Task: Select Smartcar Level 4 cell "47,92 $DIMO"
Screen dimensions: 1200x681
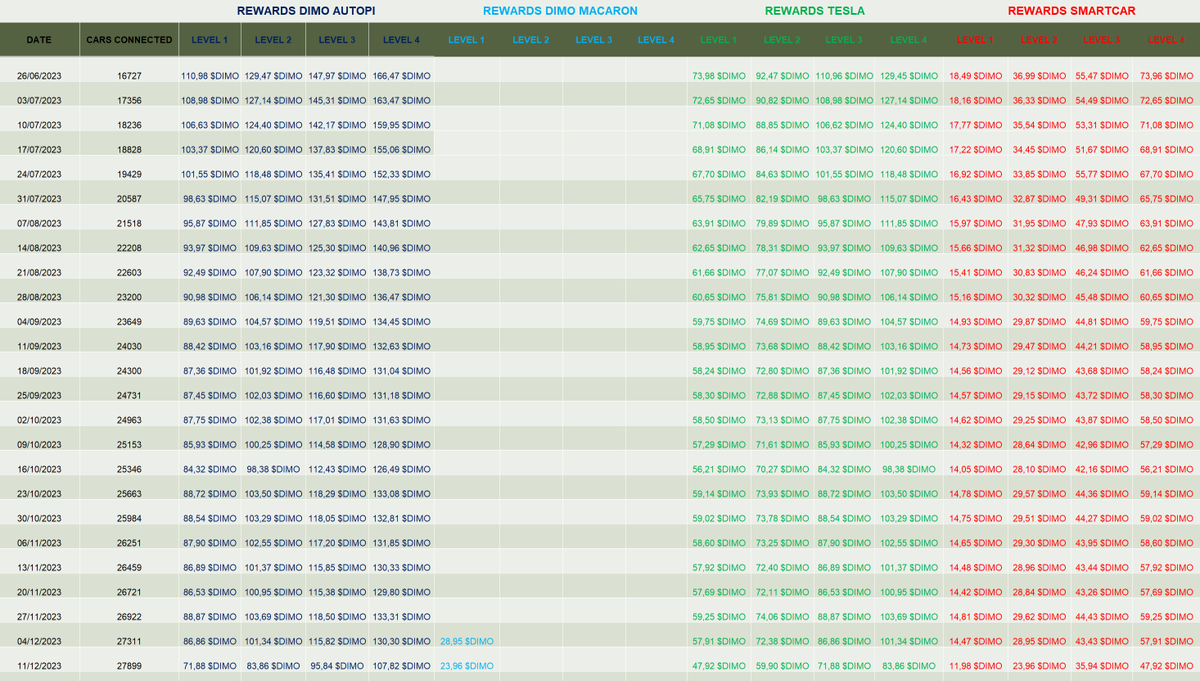Action: (x=1166, y=666)
